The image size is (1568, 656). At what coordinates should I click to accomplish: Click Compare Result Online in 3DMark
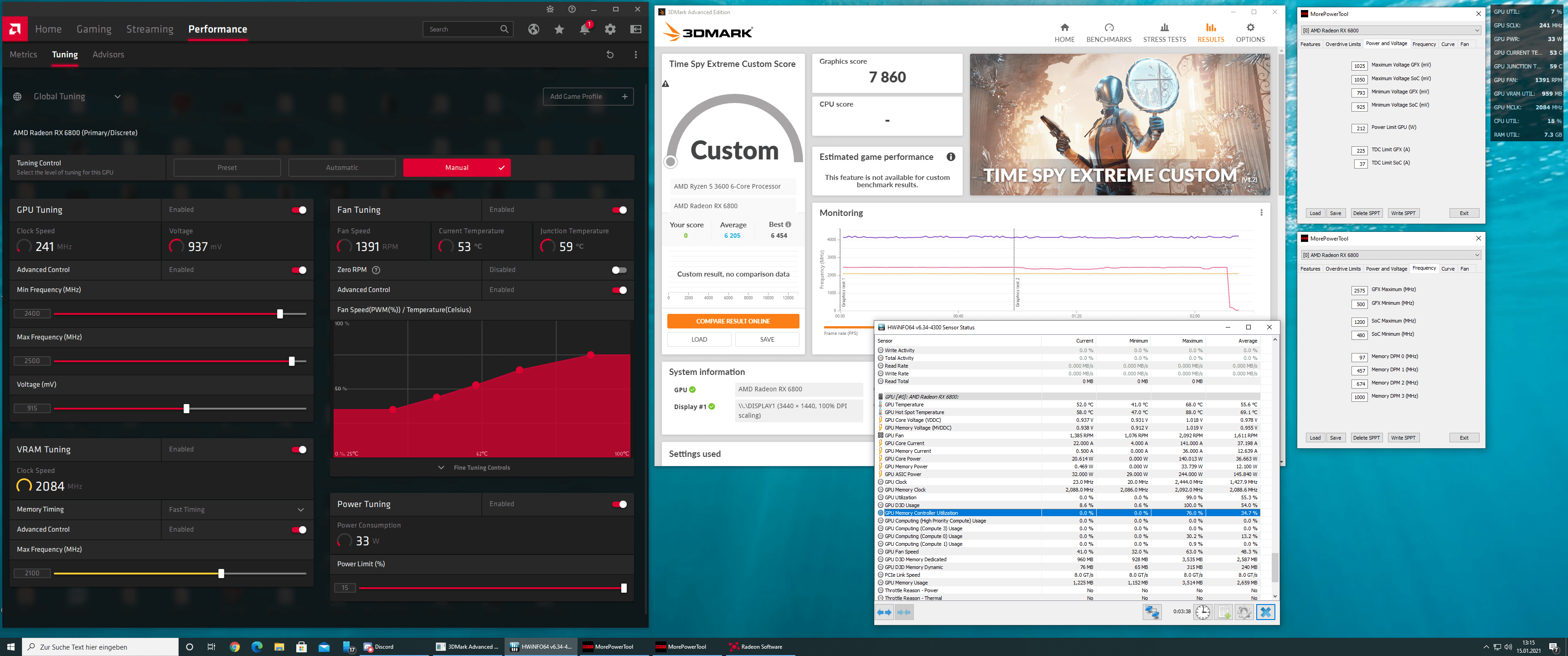733,321
